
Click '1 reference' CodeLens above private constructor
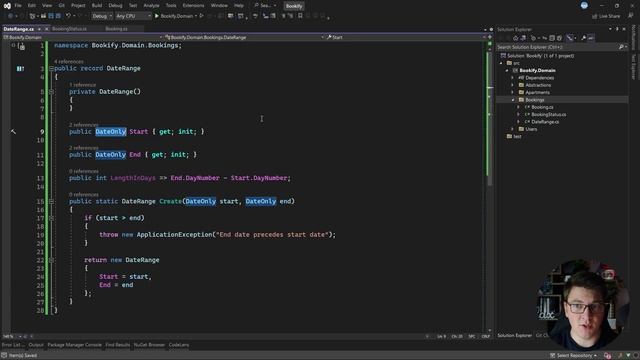[x=82, y=85]
